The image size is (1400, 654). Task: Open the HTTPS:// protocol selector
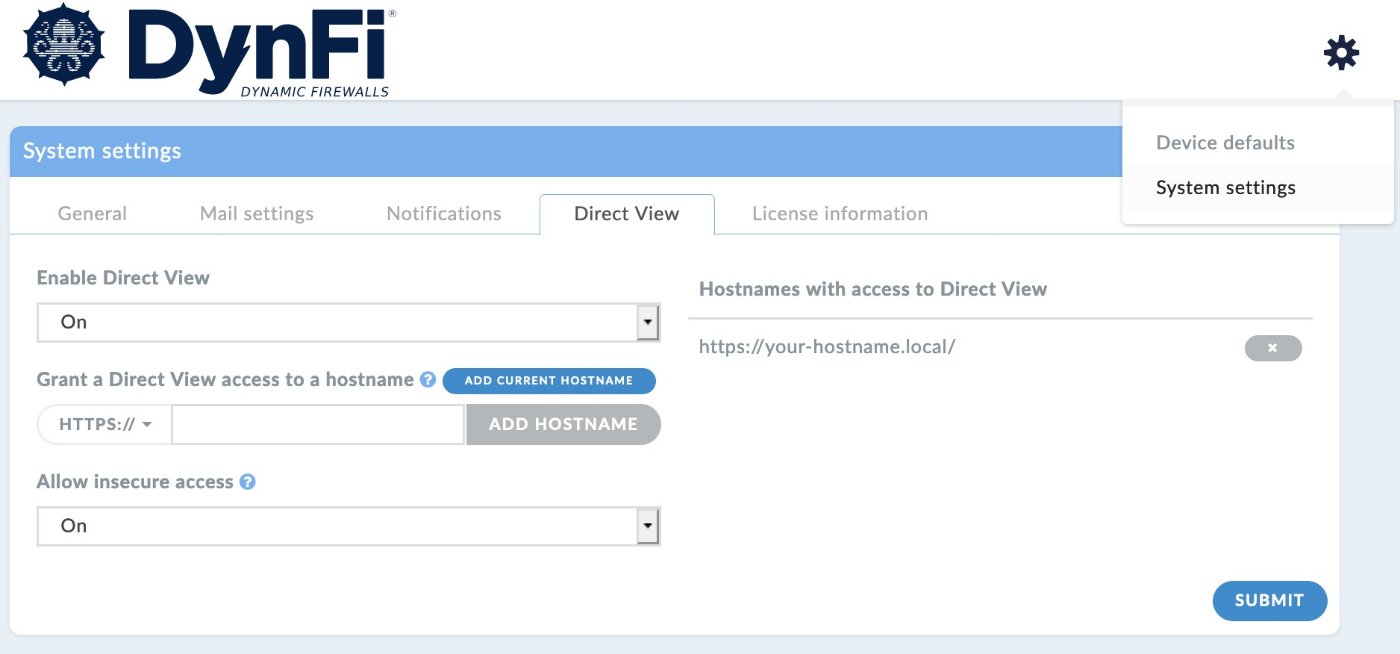[x=105, y=424]
